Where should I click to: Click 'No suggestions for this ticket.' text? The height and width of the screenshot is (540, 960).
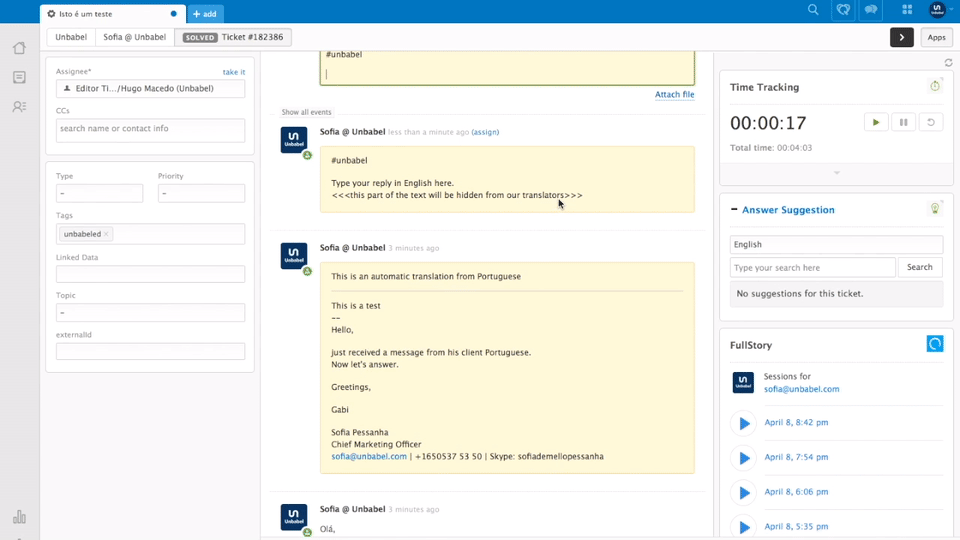(800, 294)
